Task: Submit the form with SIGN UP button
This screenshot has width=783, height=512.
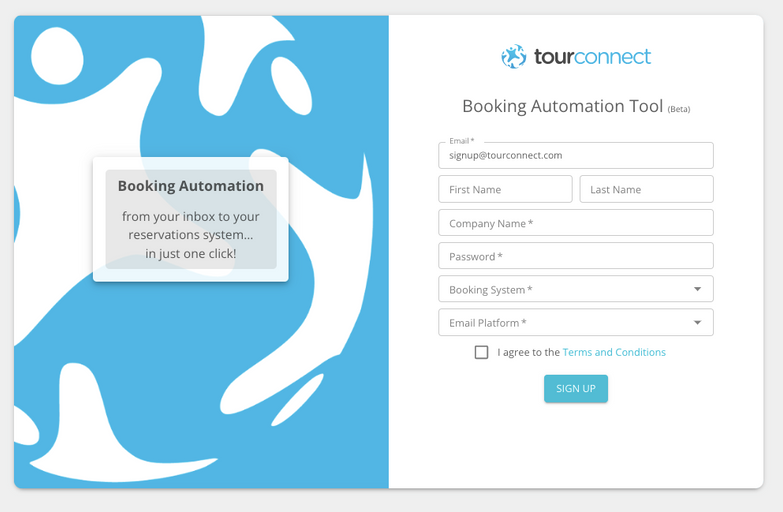Action: (576, 389)
